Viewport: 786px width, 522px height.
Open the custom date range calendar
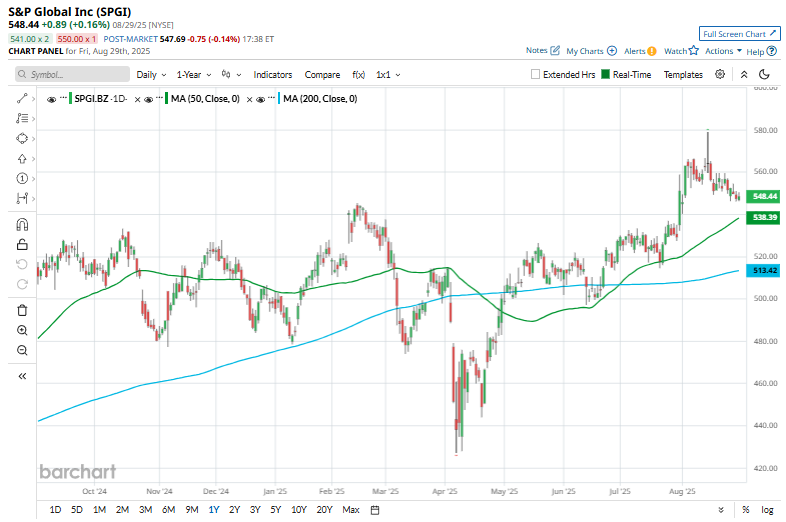tap(375, 510)
